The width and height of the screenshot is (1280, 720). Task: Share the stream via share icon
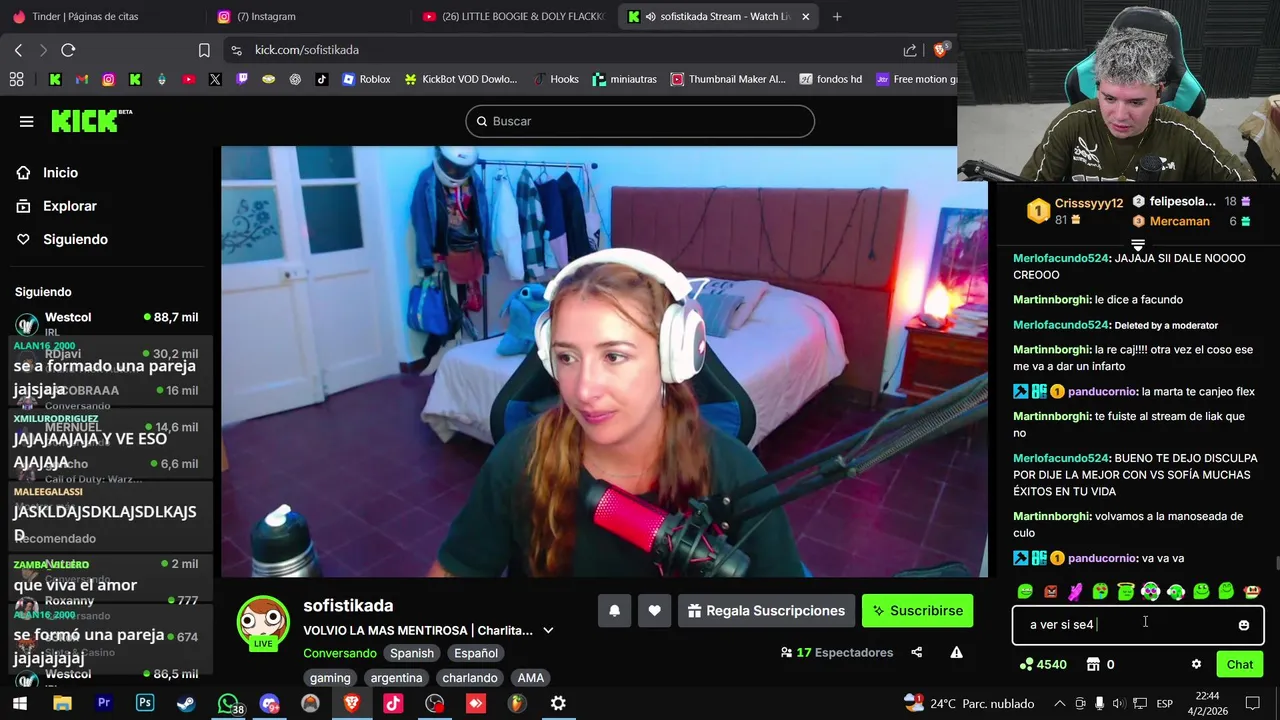[916, 652]
